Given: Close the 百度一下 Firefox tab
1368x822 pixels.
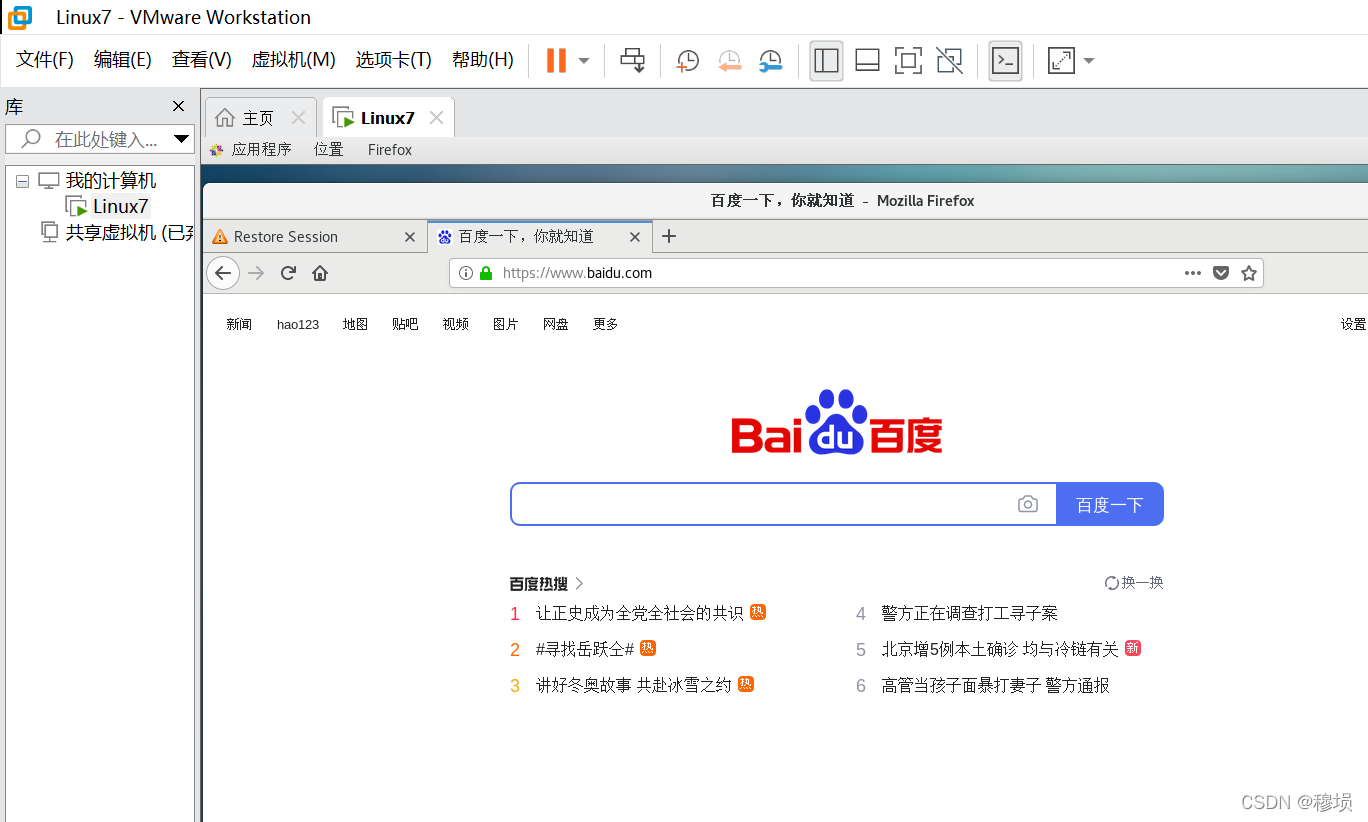Looking at the screenshot, I should [x=634, y=237].
